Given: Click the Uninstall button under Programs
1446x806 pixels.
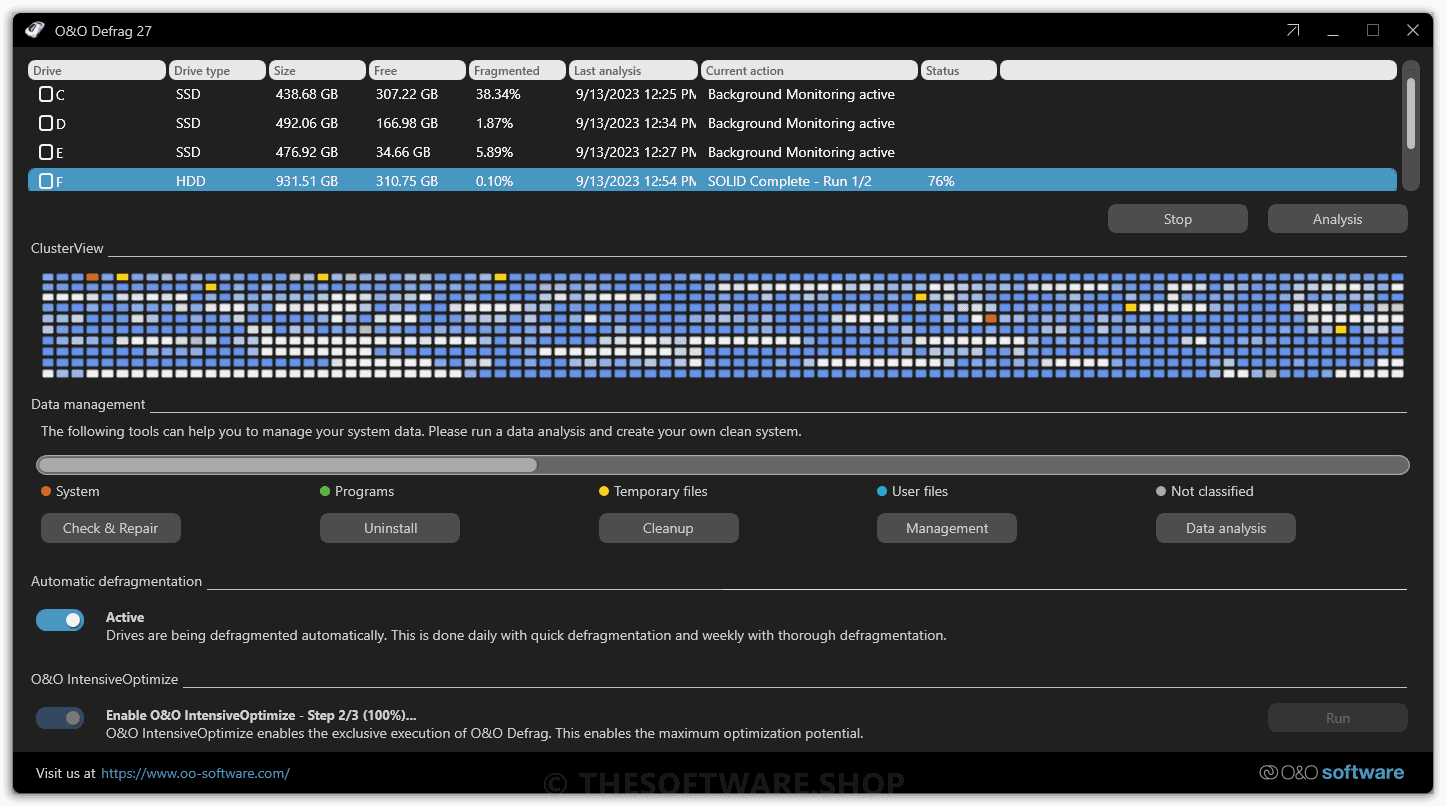Looking at the screenshot, I should click(x=390, y=528).
